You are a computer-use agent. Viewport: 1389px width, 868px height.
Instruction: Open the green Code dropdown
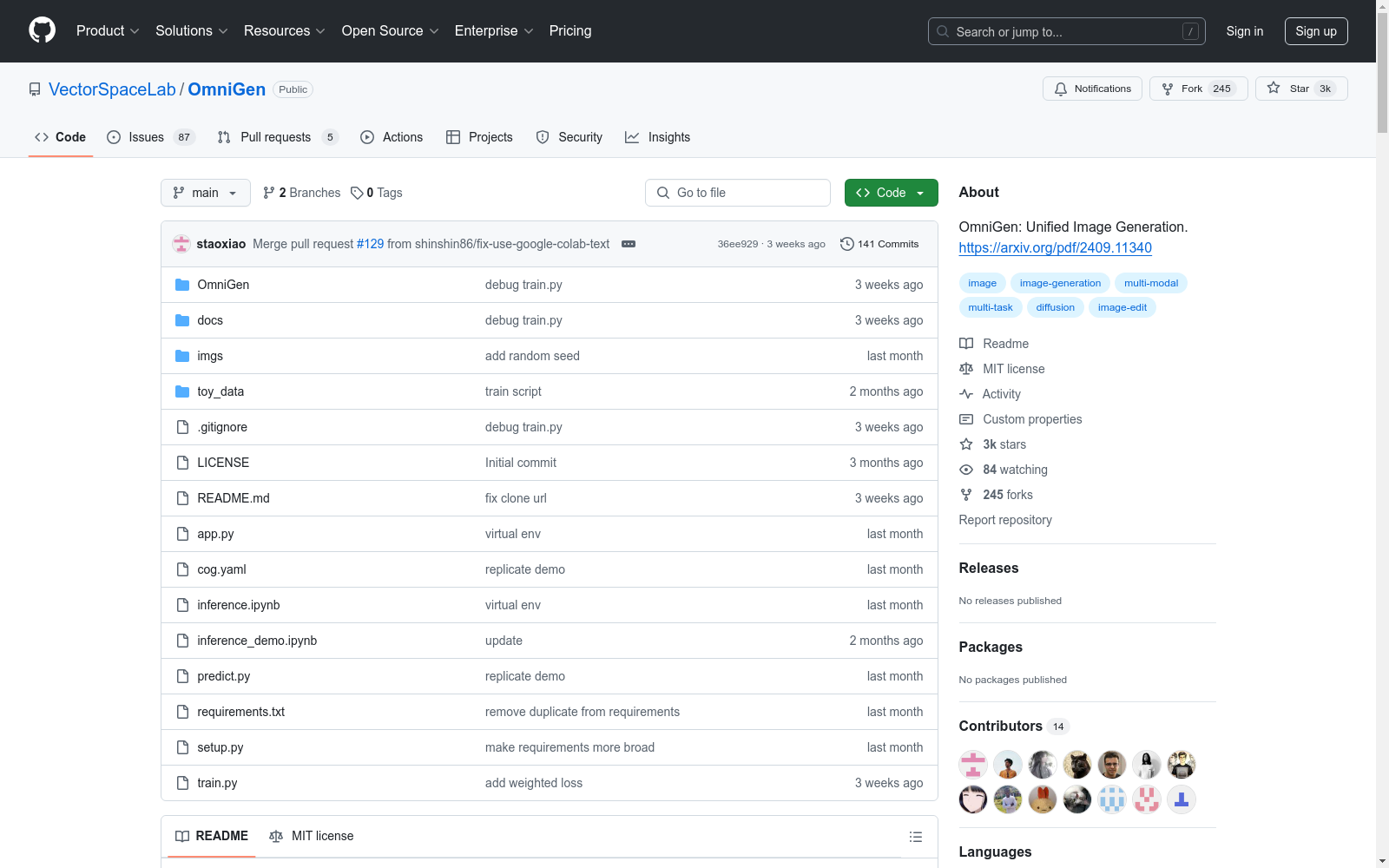pyautogui.click(x=891, y=193)
